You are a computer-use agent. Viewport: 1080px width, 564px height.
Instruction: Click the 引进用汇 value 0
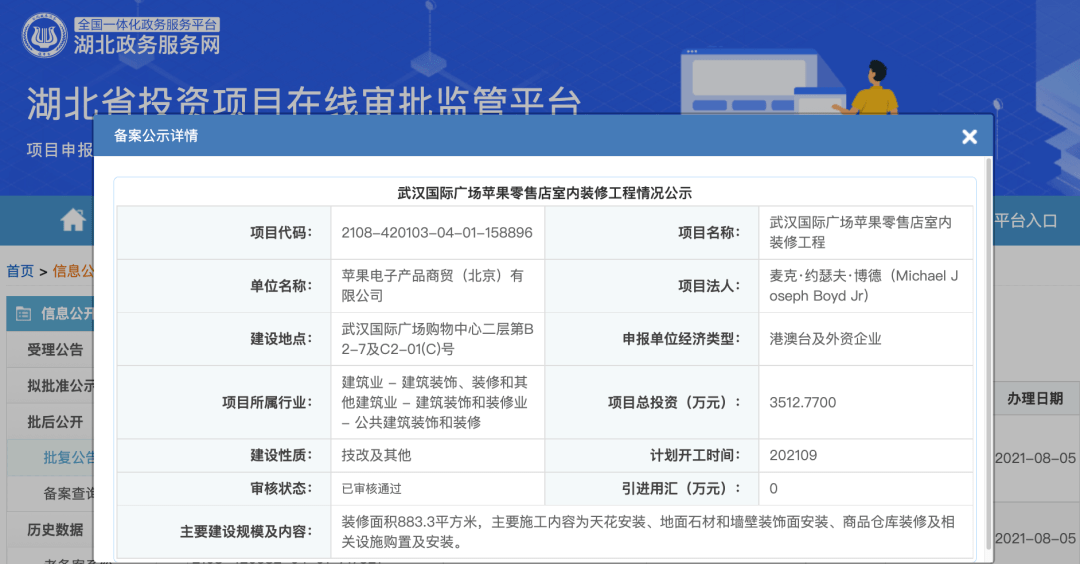773,488
